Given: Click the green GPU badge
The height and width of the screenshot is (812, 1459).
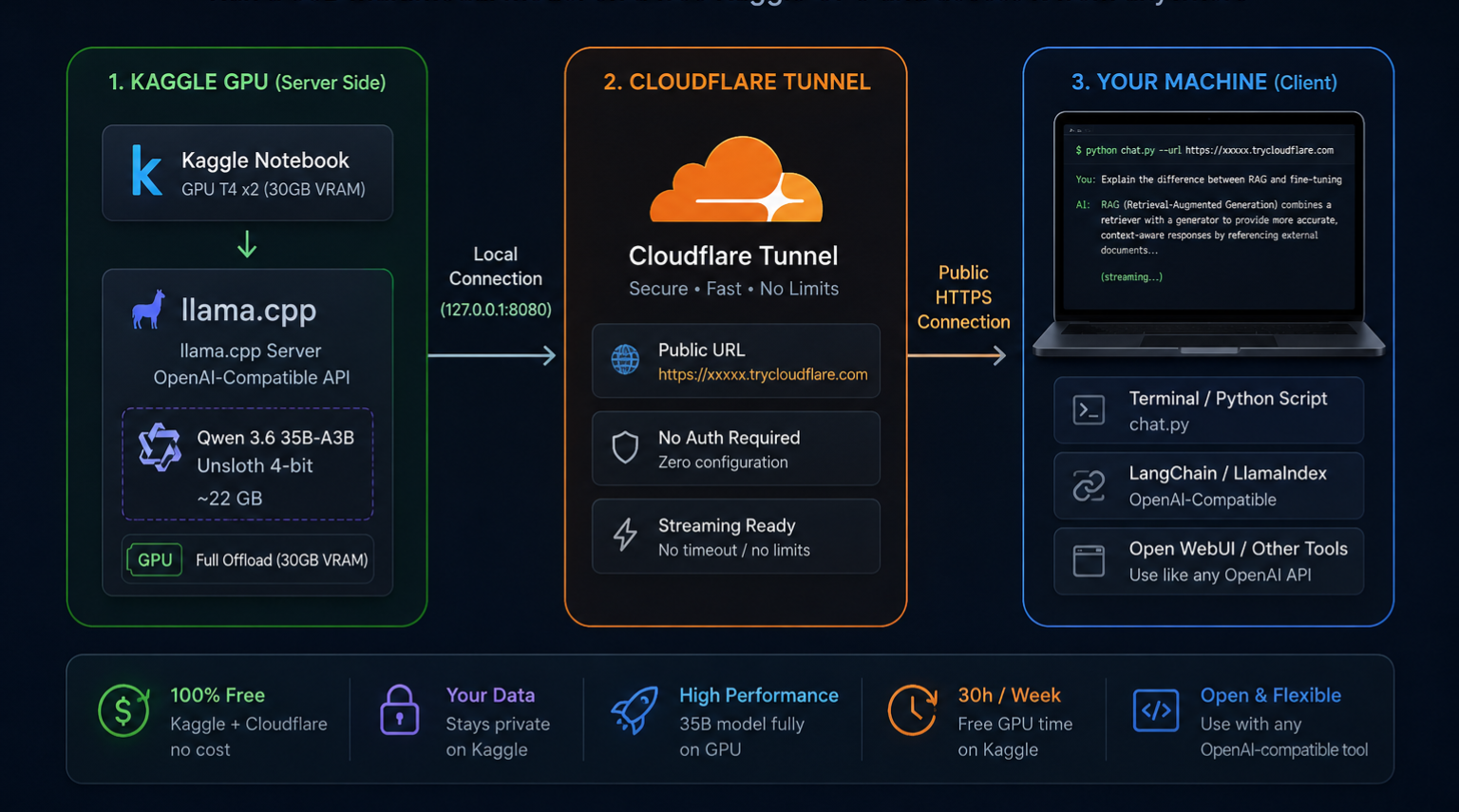Looking at the screenshot, I should (x=155, y=559).
